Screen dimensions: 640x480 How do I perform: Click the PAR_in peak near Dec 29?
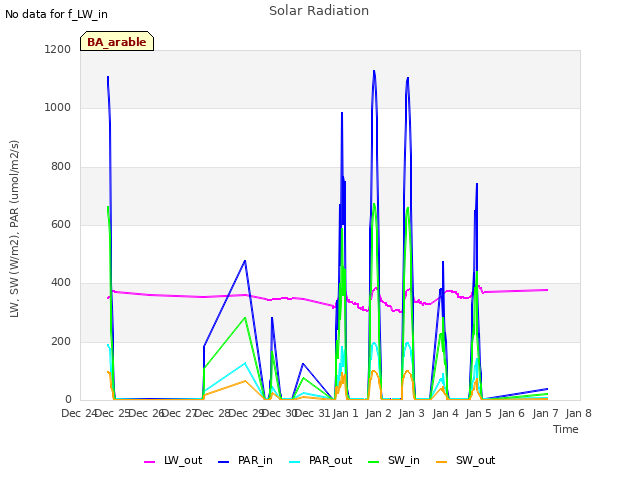(245, 260)
